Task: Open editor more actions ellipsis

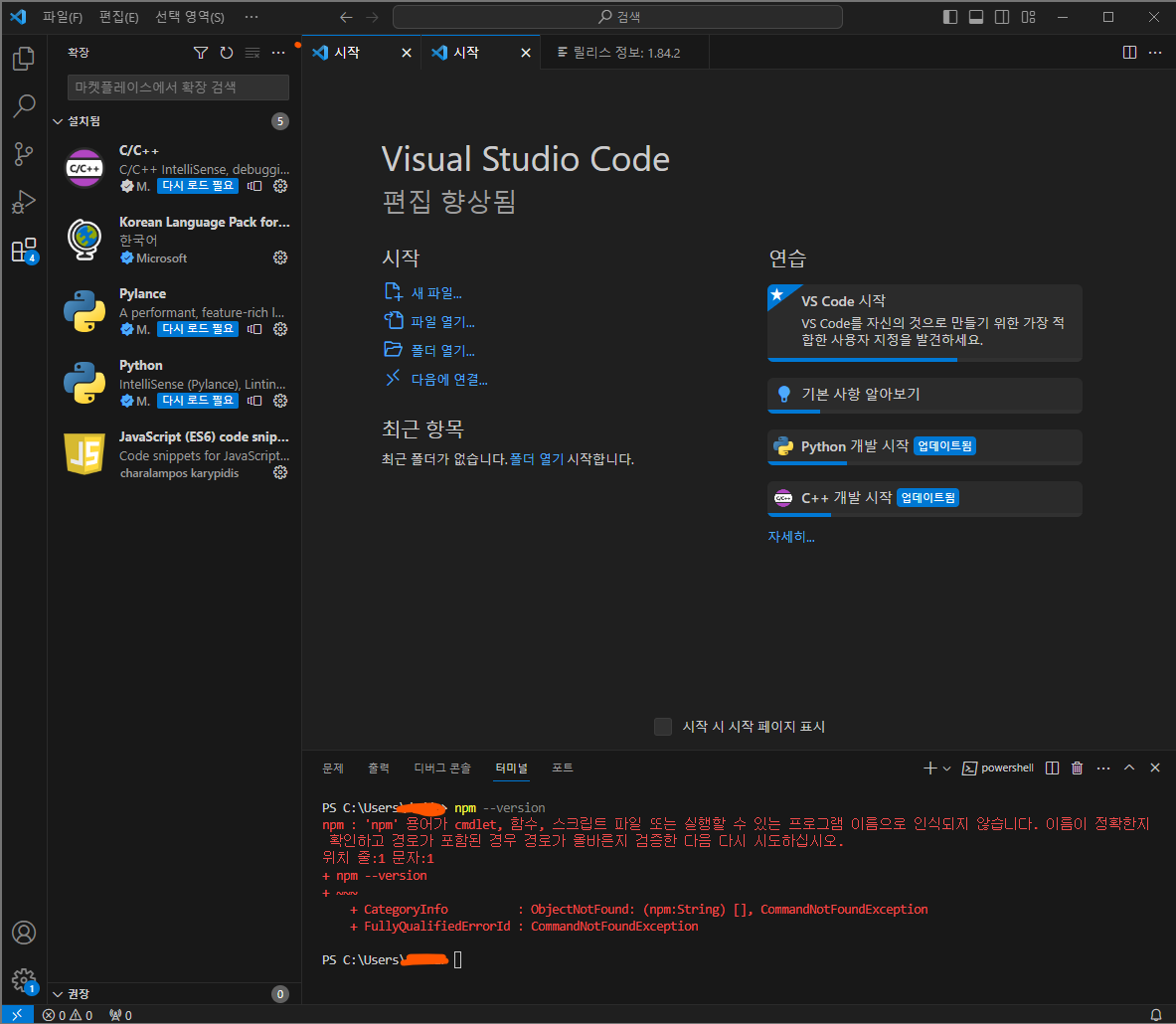Action: [1155, 53]
